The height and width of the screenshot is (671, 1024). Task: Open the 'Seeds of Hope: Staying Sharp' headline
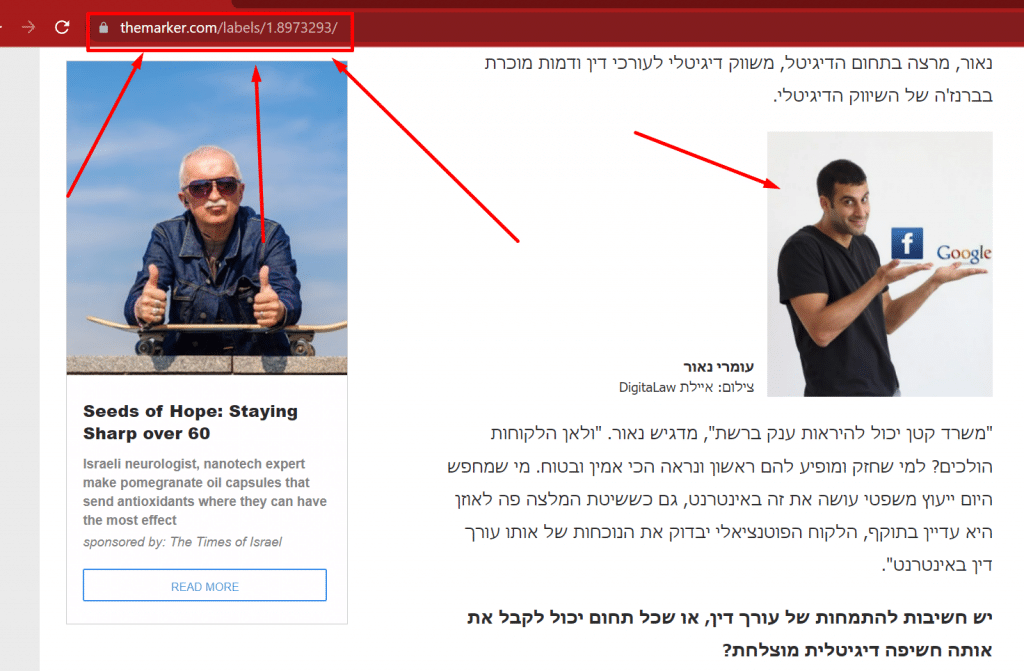tap(190, 422)
